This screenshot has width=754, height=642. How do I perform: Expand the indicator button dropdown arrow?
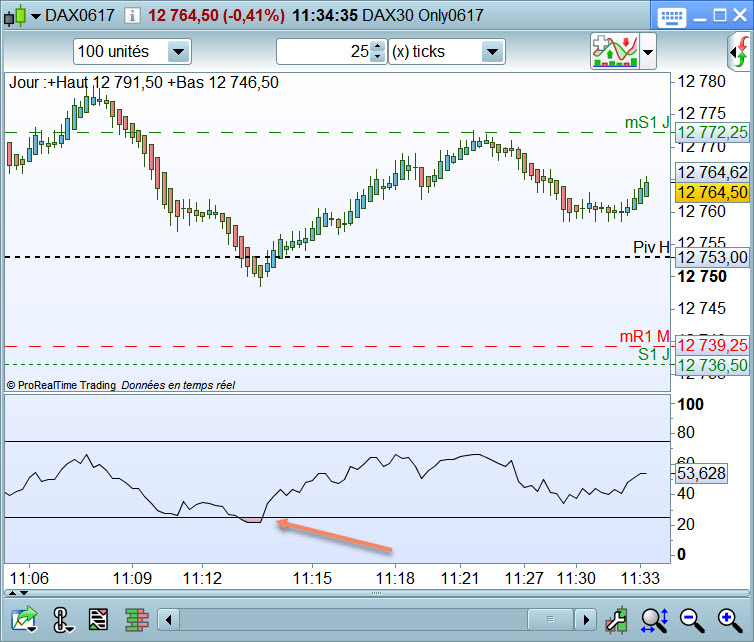coord(648,51)
